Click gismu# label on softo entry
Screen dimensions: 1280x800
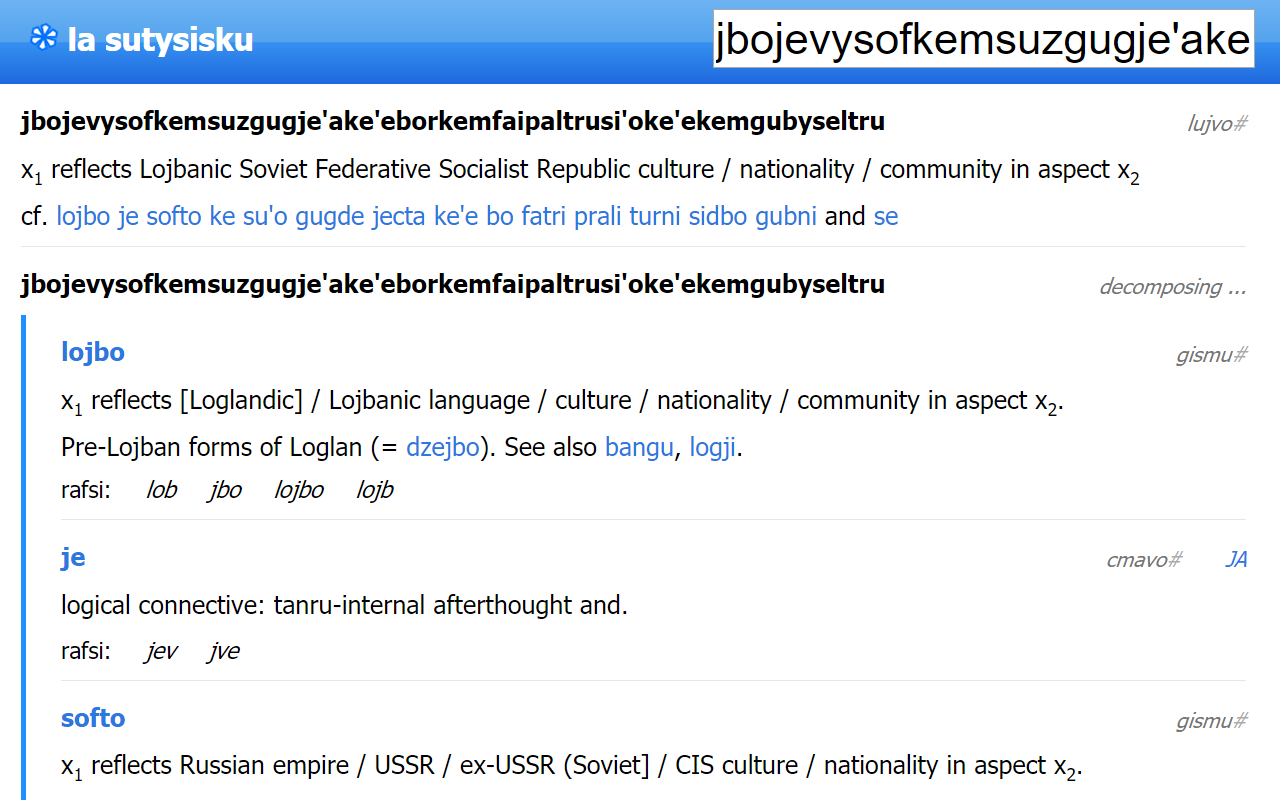[x=1212, y=721]
